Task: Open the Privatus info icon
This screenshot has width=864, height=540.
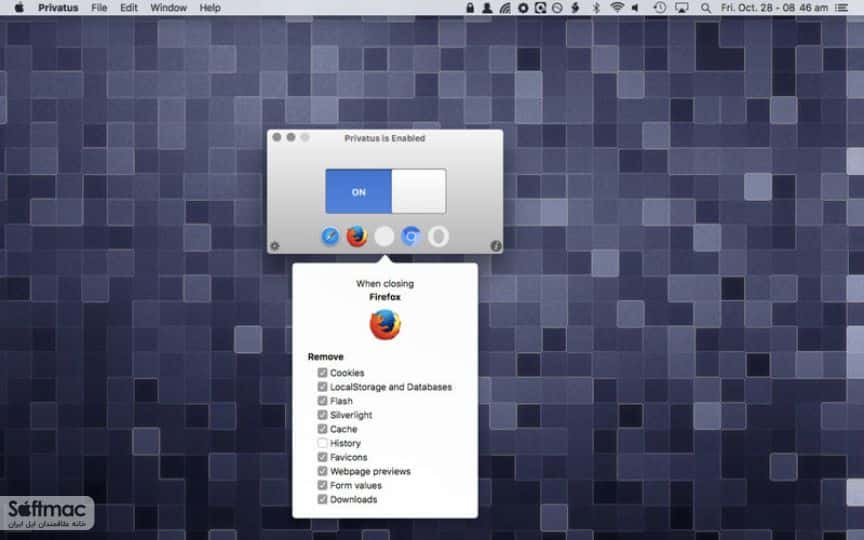Action: coord(496,246)
